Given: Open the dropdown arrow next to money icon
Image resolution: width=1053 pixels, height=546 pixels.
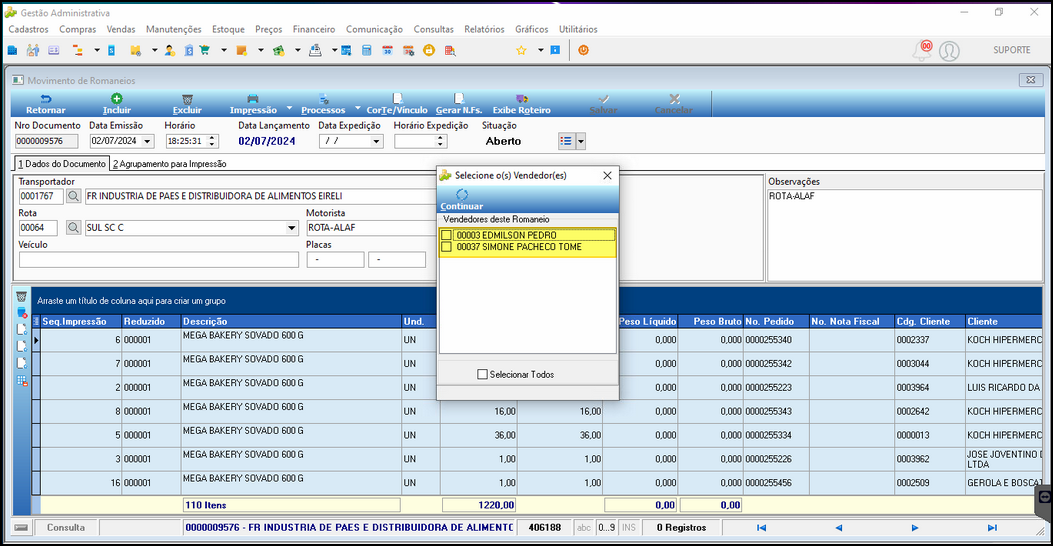Looking at the screenshot, I should 297,50.
